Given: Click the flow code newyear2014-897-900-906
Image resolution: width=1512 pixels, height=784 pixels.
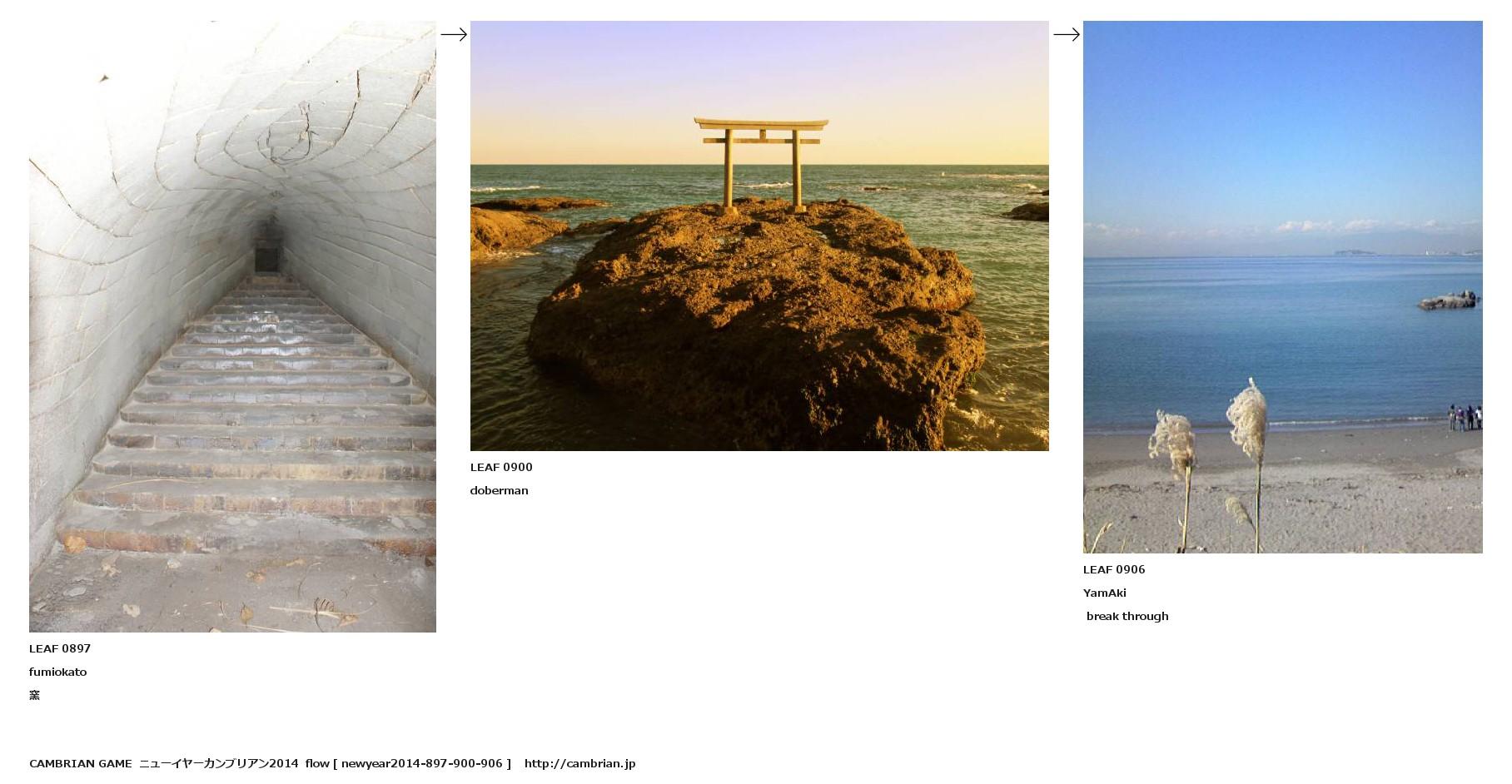Looking at the screenshot, I should (x=422, y=763).
